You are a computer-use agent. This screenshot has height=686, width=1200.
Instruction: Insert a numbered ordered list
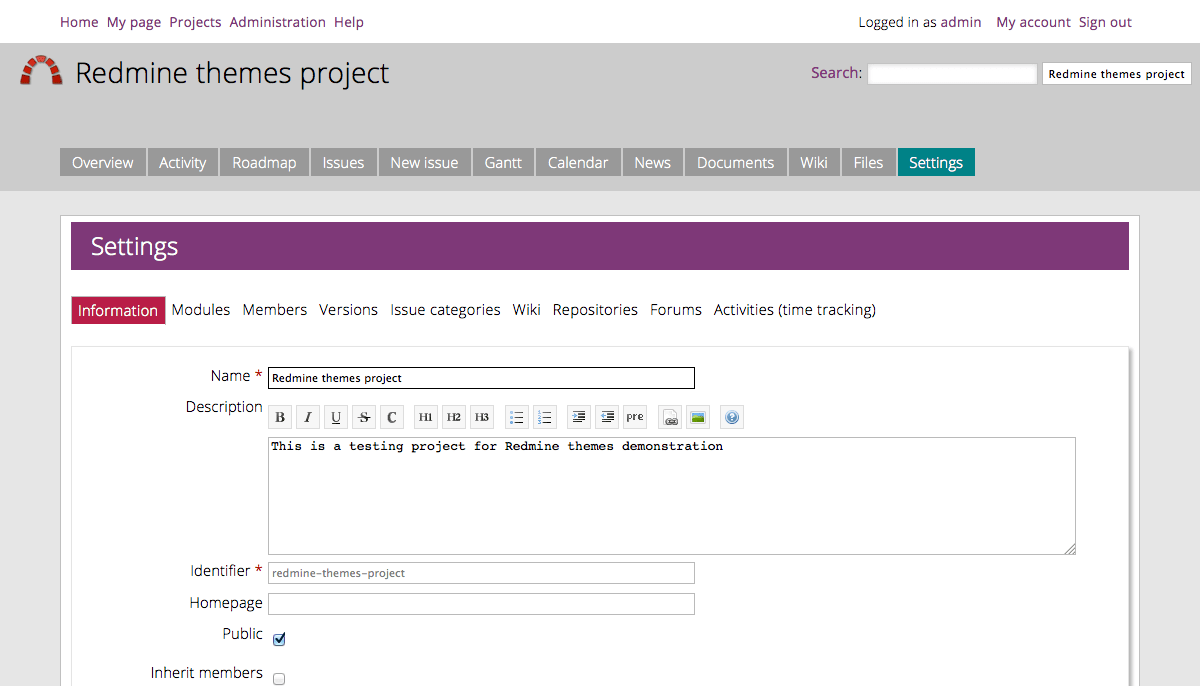point(544,418)
